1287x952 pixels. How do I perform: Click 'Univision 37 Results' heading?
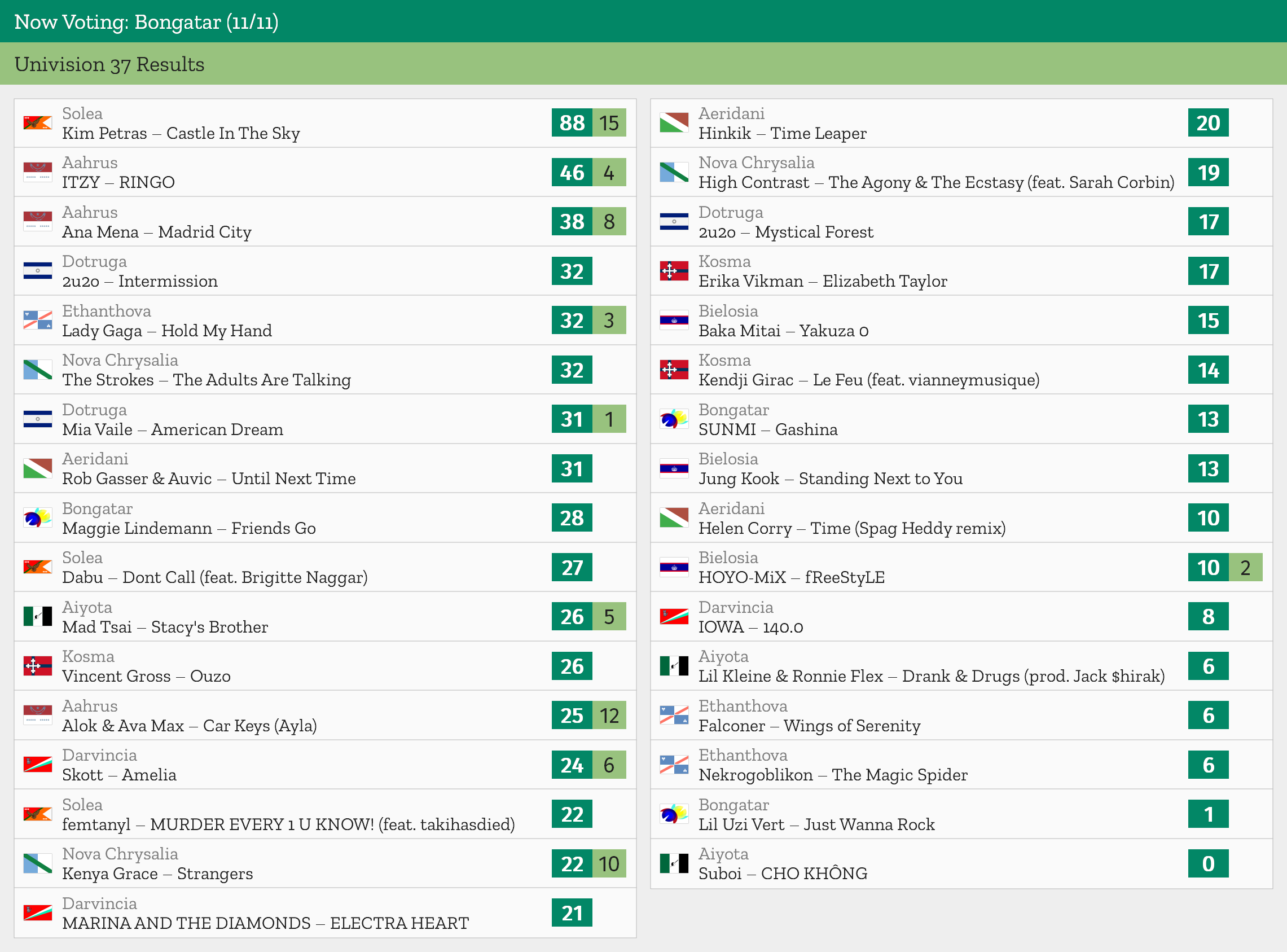[109, 64]
